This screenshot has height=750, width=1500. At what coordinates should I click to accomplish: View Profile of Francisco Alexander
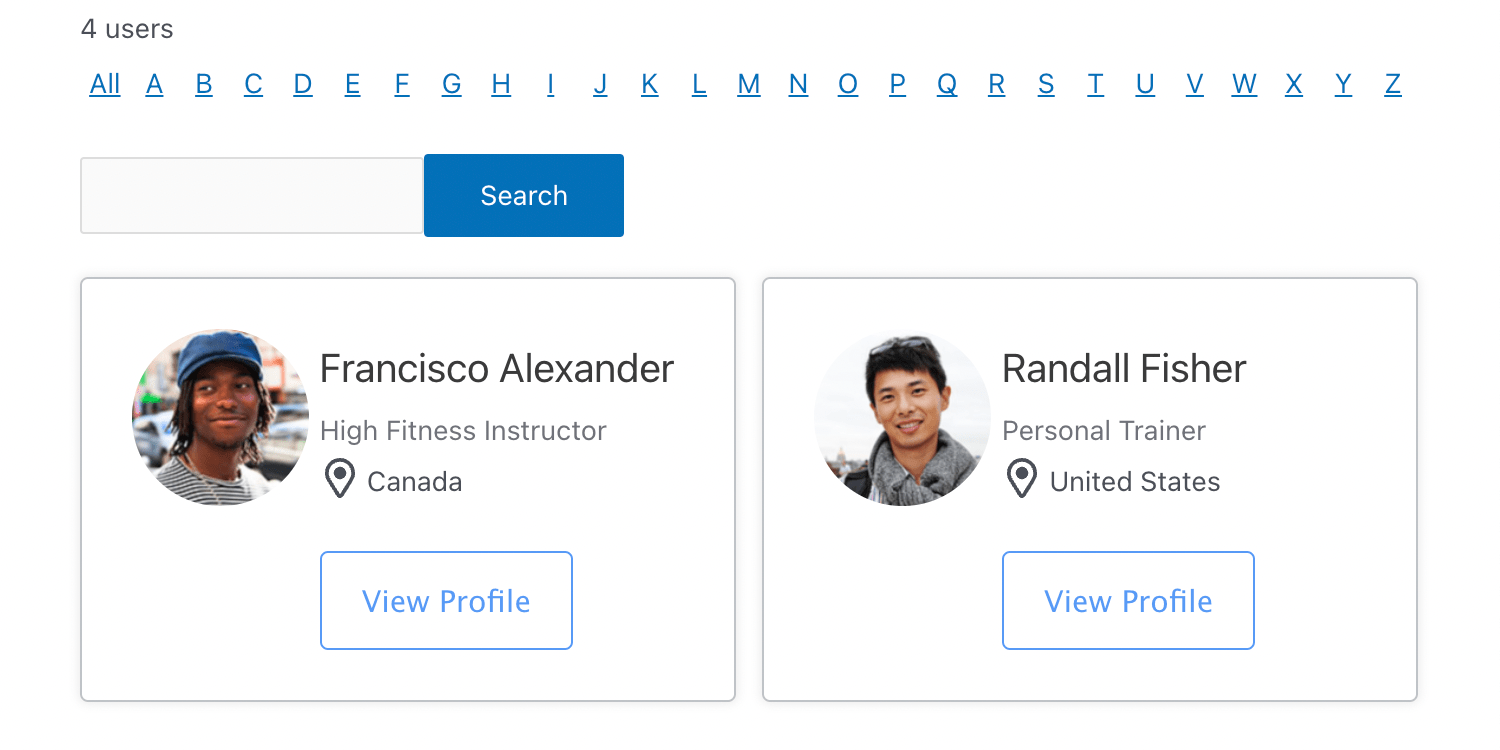[446, 600]
